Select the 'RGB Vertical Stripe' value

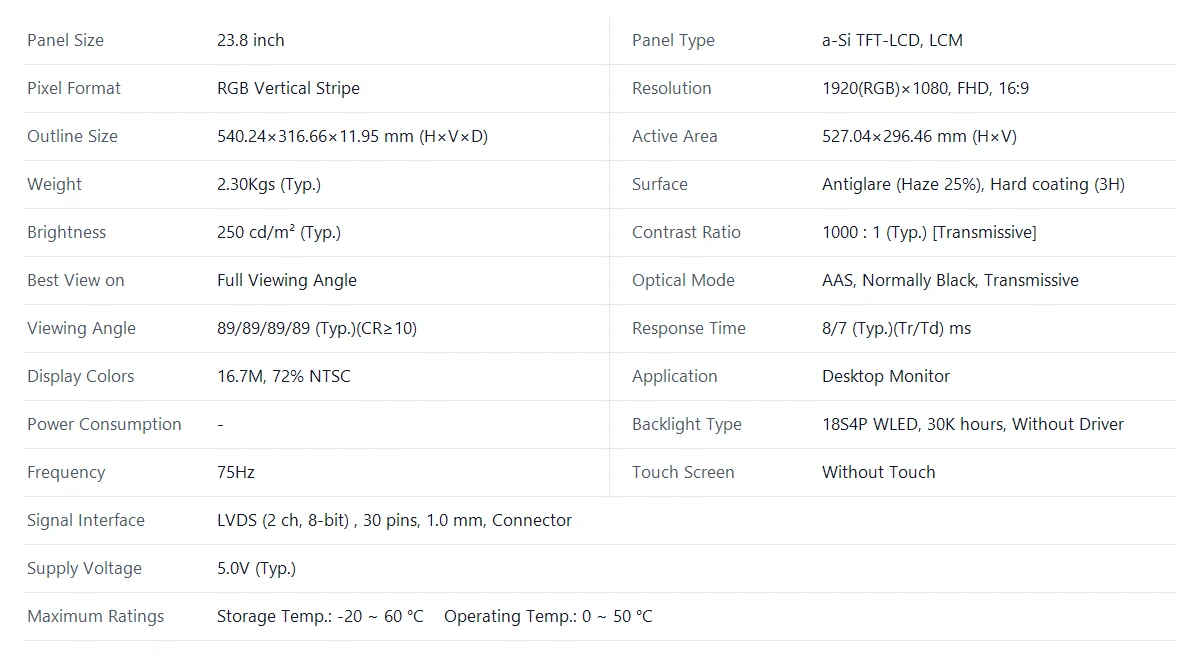[x=288, y=88]
